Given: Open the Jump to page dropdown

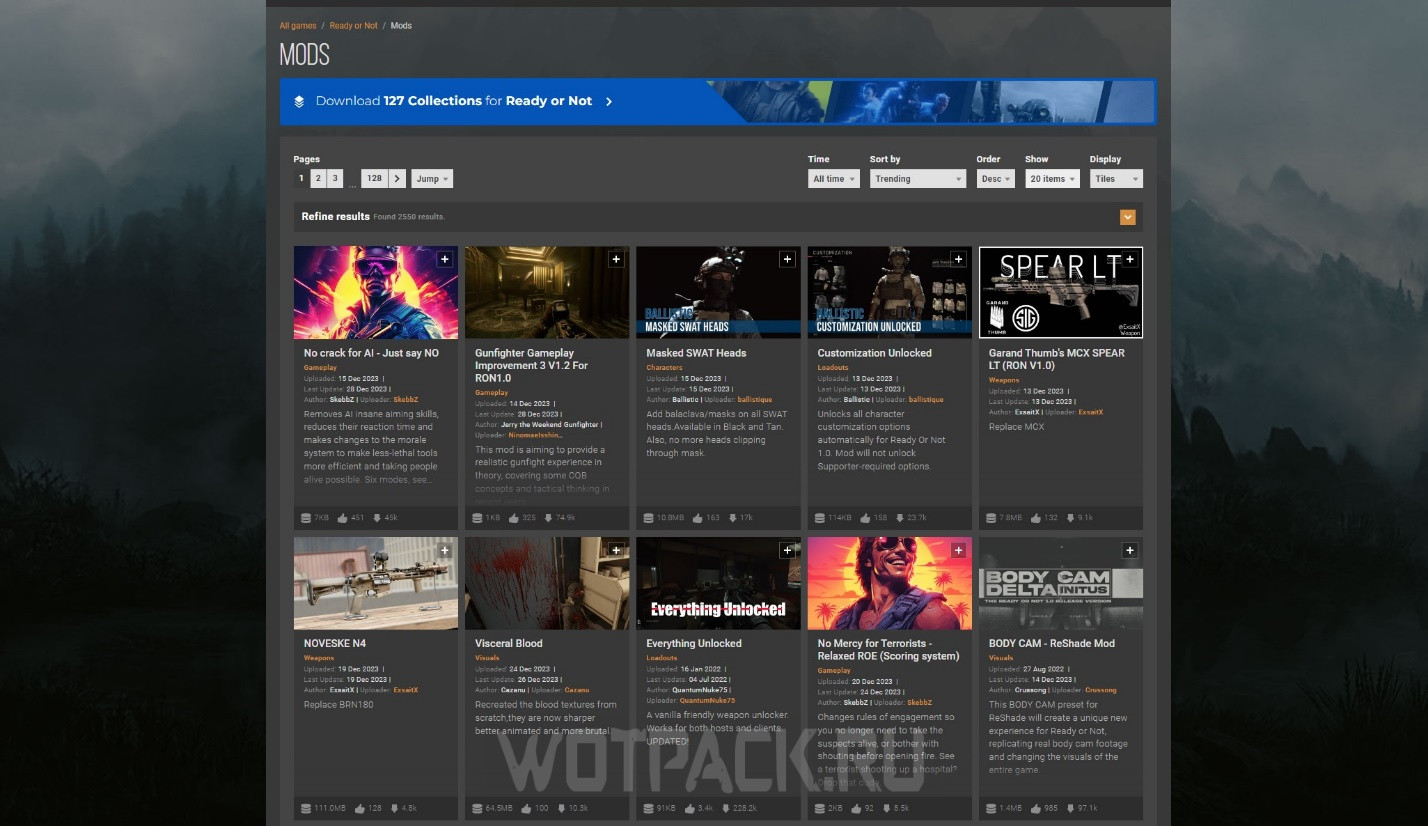Looking at the screenshot, I should click(431, 179).
